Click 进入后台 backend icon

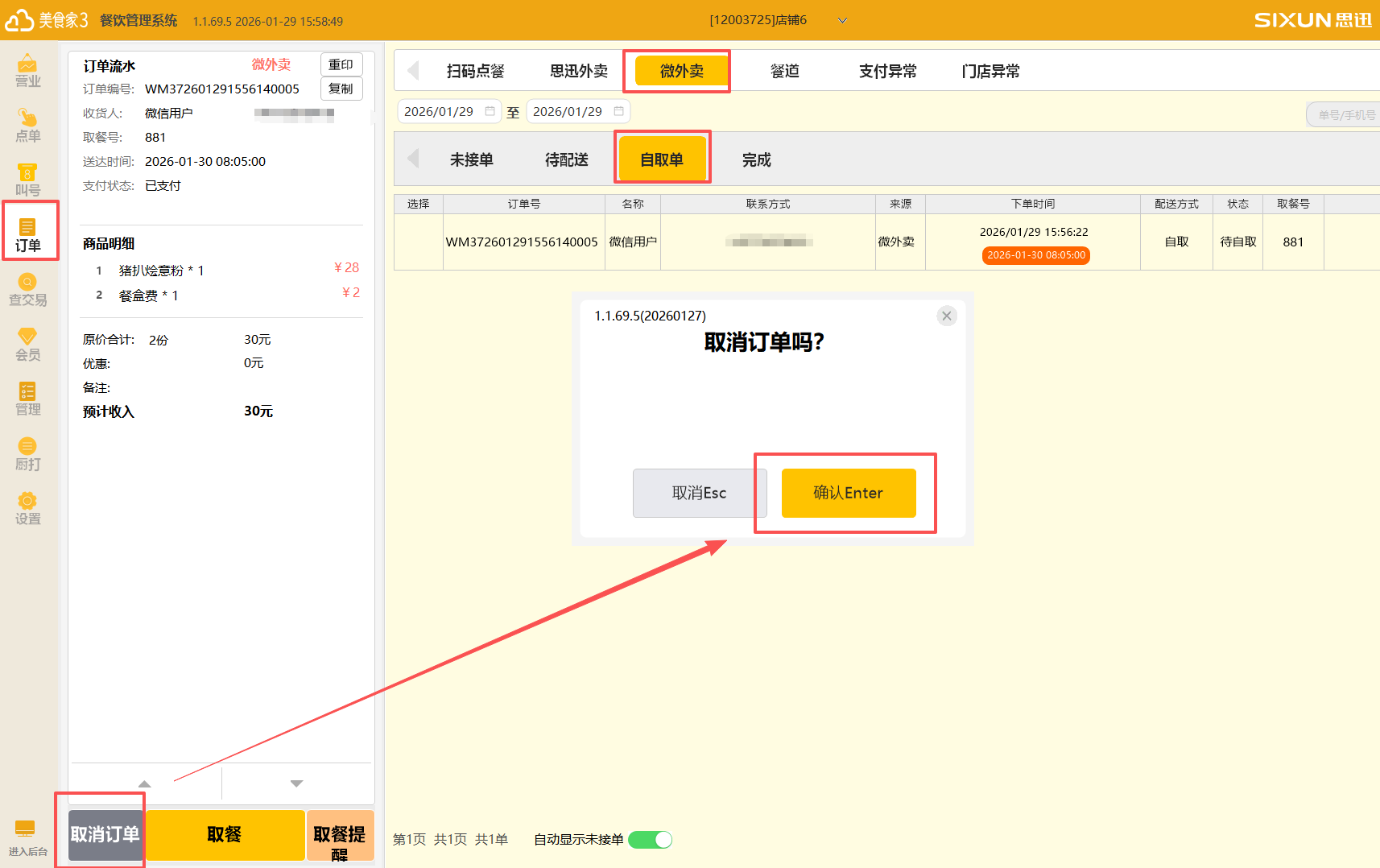(x=27, y=837)
